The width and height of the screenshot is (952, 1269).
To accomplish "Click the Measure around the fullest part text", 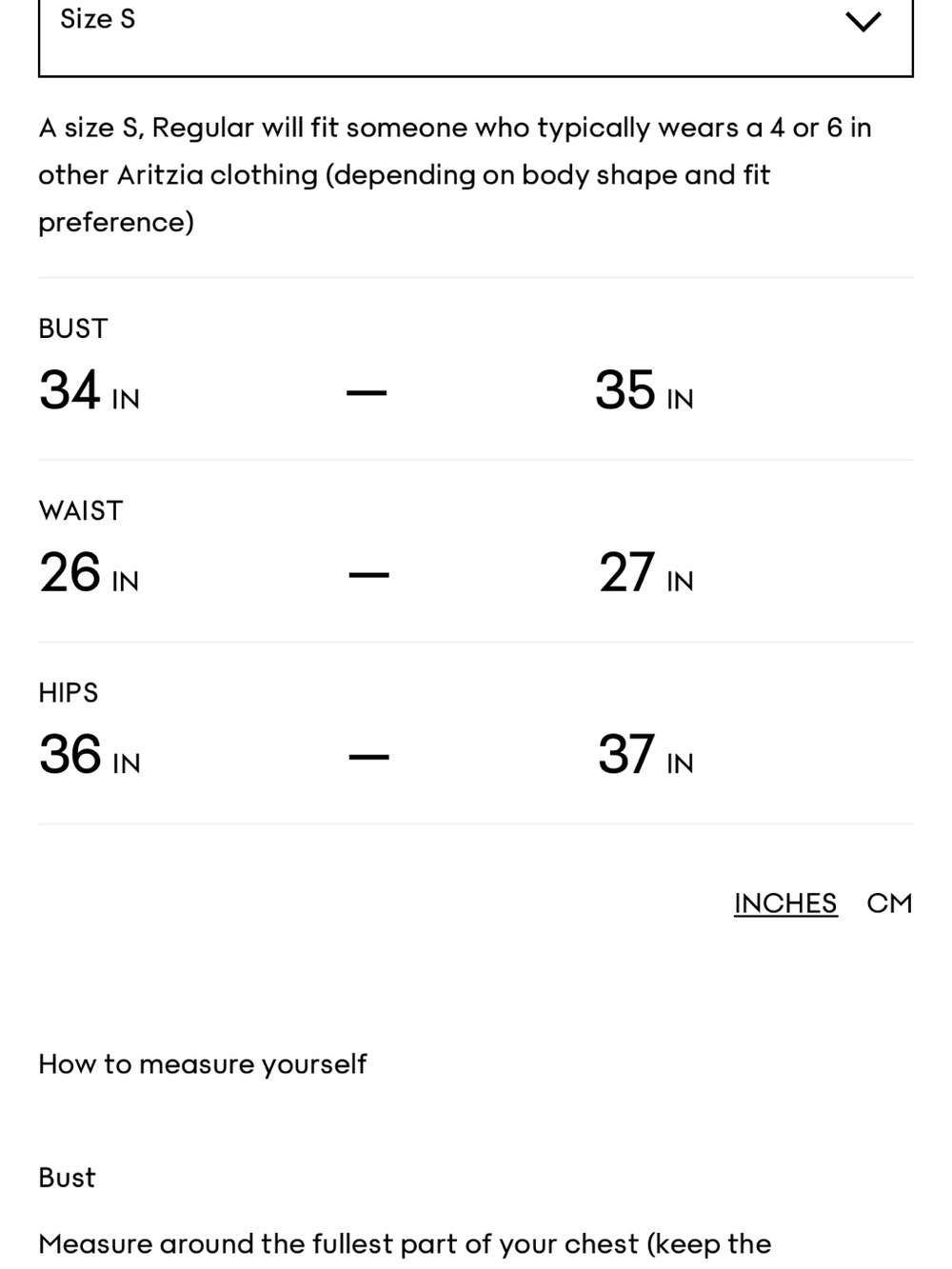I will [405, 1244].
